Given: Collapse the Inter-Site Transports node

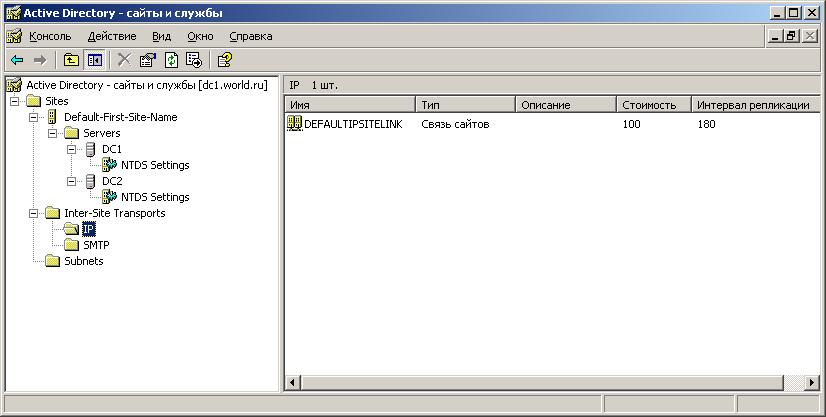Looking at the screenshot, I should tap(34, 213).
